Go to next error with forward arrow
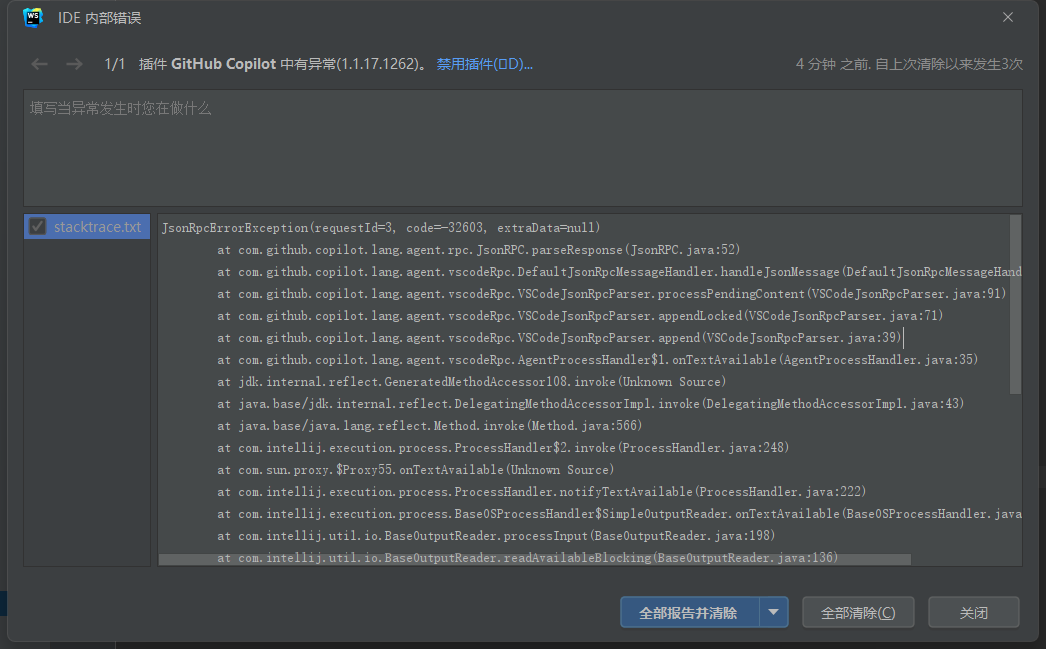This screenshot has width=1046, height=649. click(74, 64)
